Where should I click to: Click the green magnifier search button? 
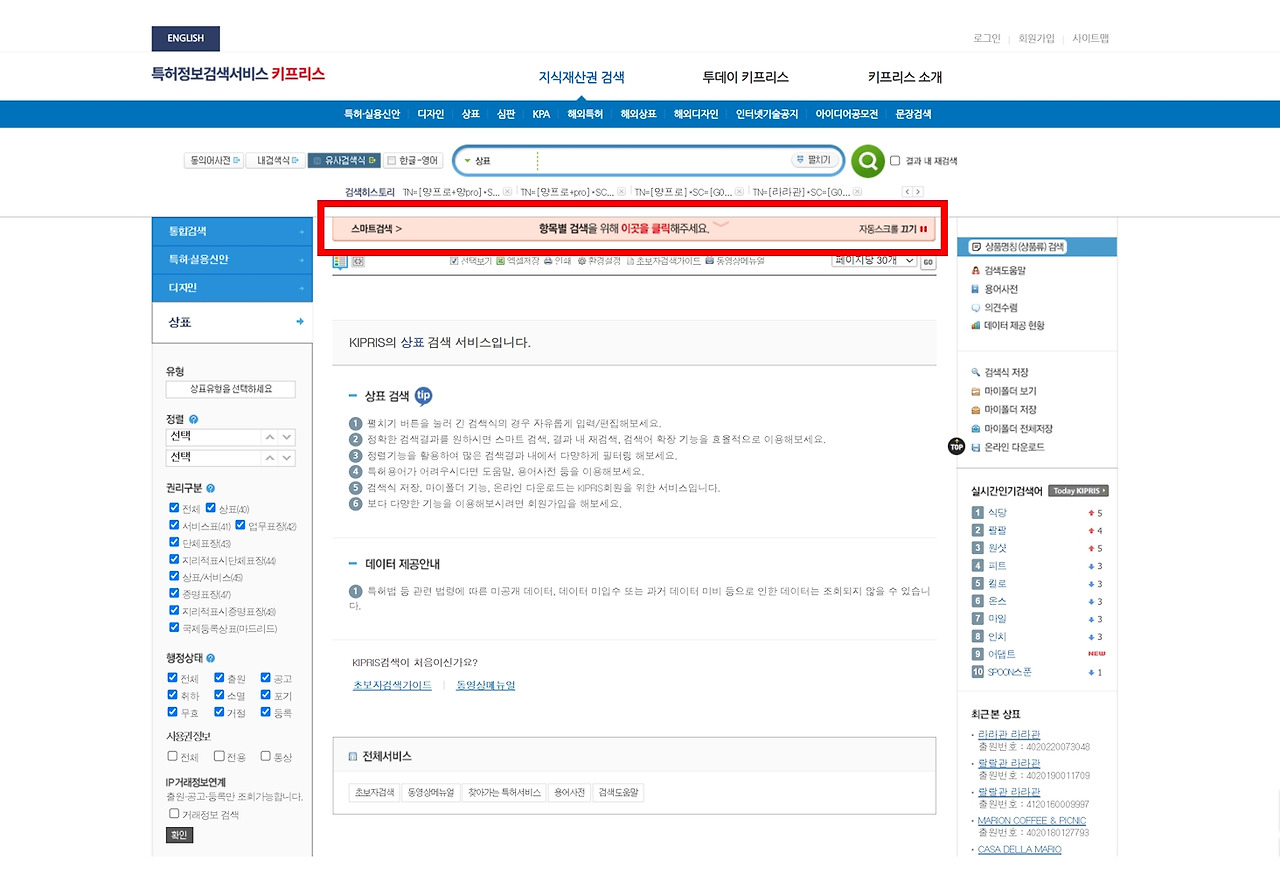[x=868, y=160]
